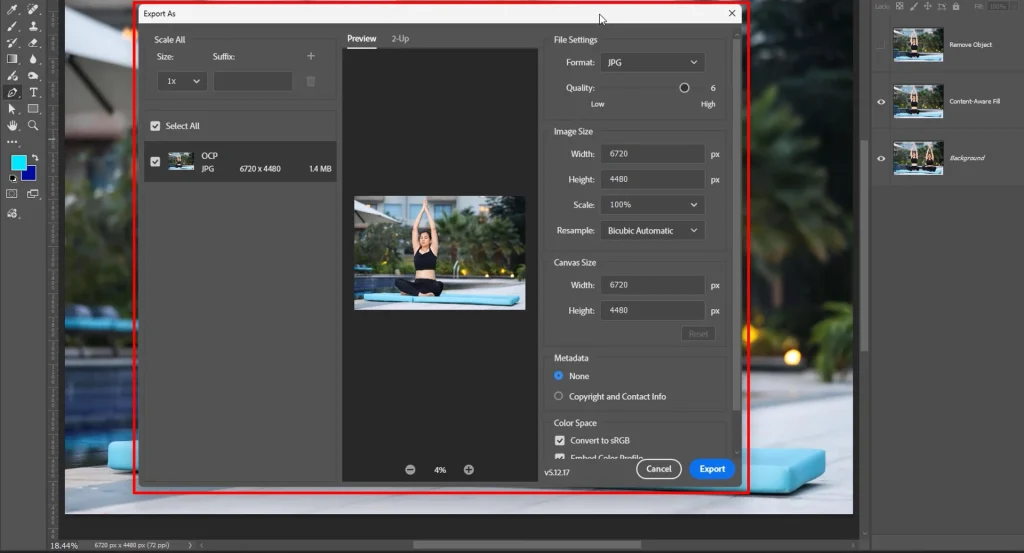This screenshot has height=553, width=1024.
Task: Select the Blur tool
Action: [x=33, y=59]
